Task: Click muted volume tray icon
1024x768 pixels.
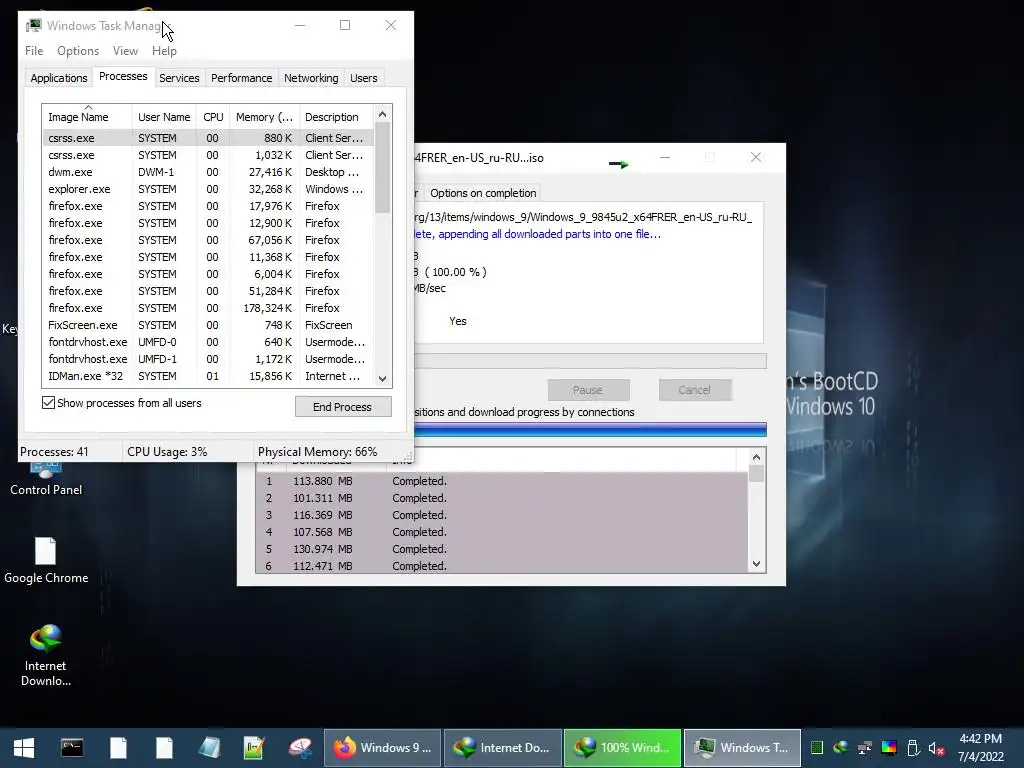Action: click(x=936, y=748)
